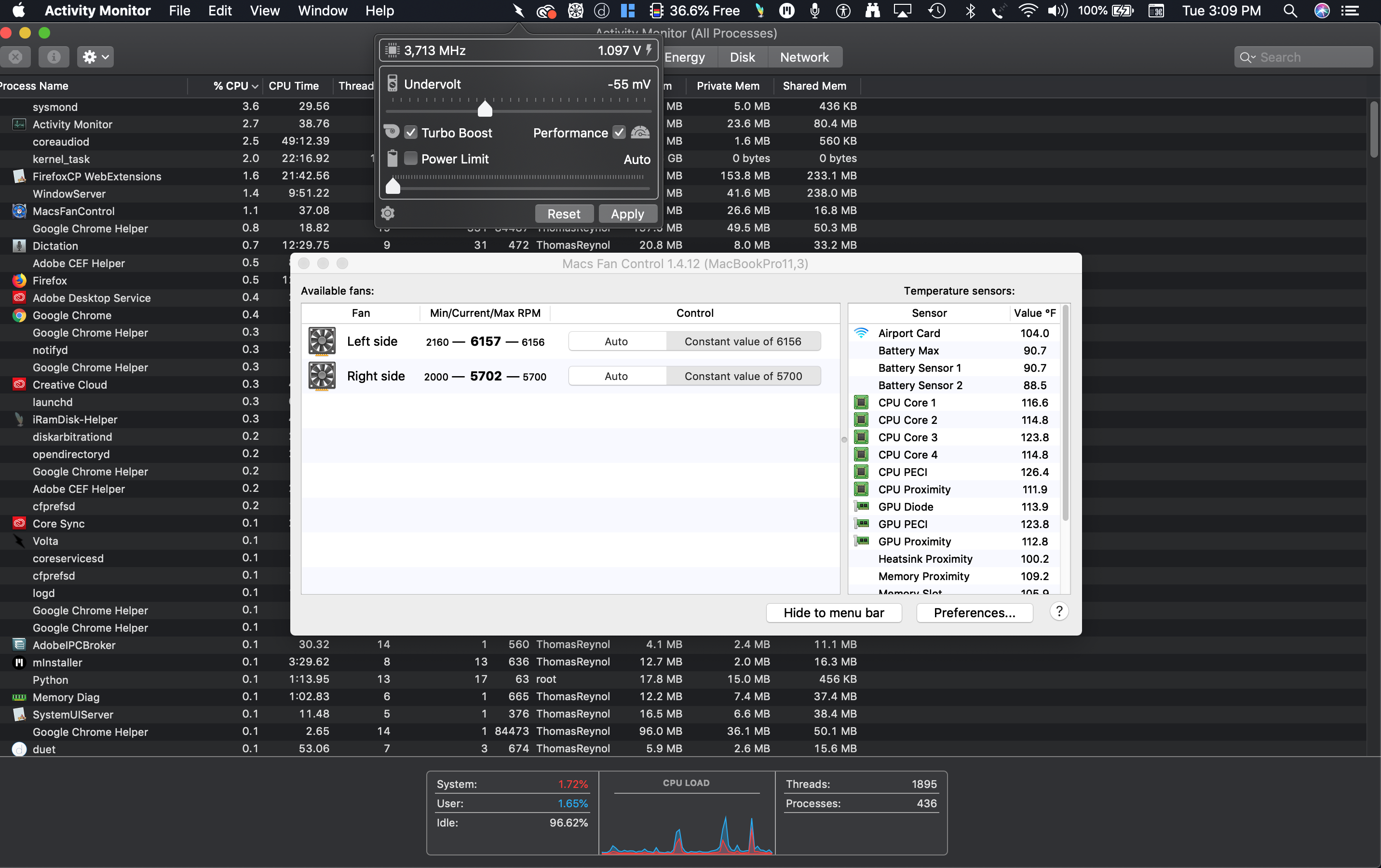Viewport: 1381px width, 868px height.
Task: Enable the Power Limit checkbox
Action: click(x=411, y=158)
